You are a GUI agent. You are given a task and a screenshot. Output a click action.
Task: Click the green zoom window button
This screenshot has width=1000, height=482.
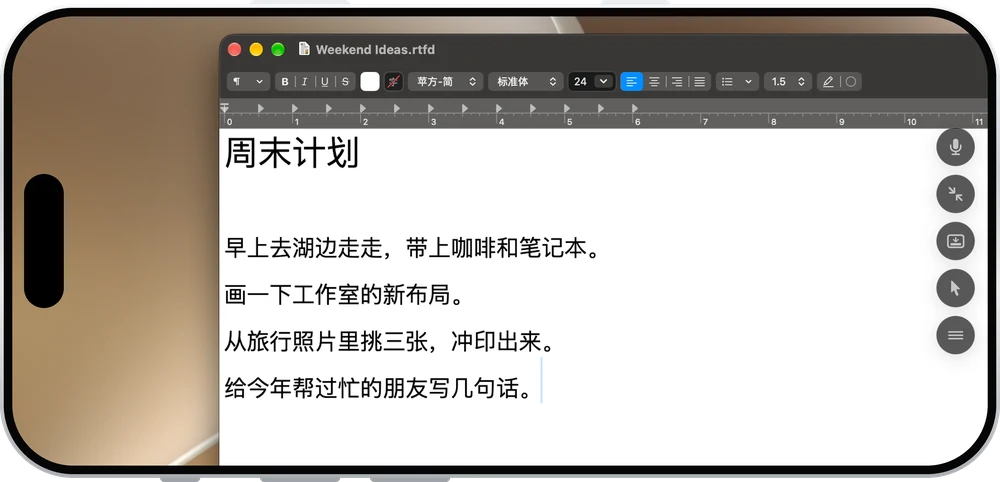[278, 50]
